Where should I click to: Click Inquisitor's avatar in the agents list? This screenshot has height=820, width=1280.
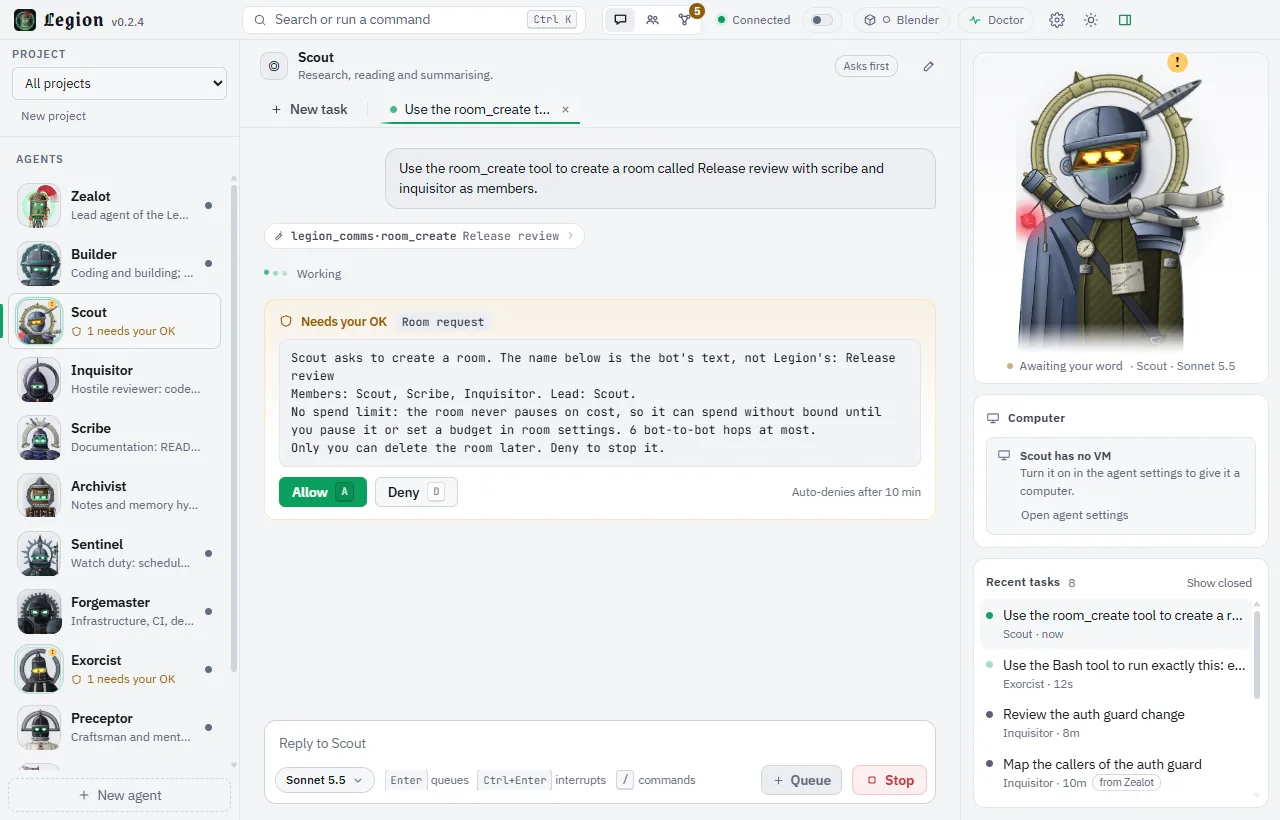click(40, 380)
